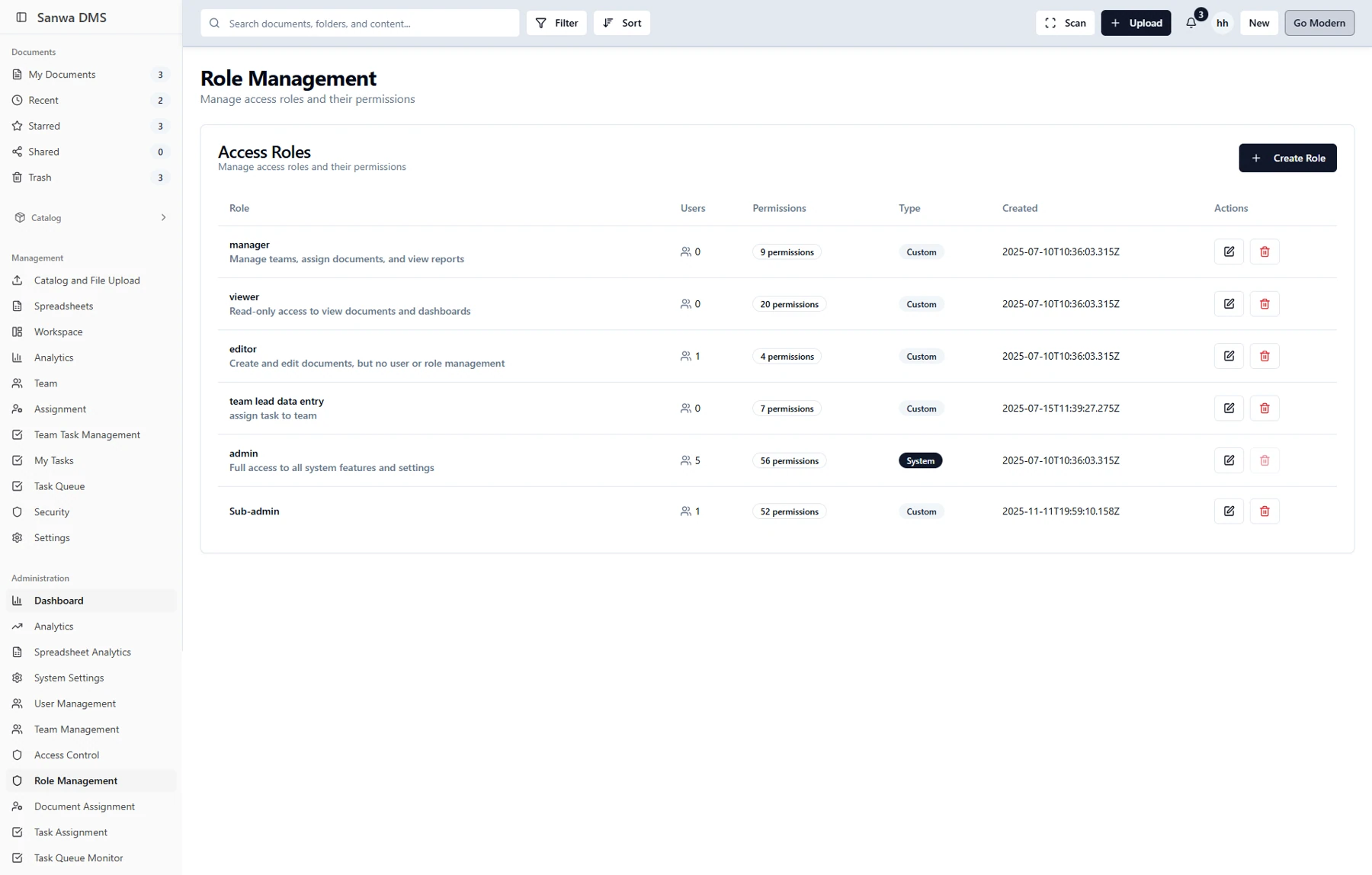Click the team lead data entry role name
Screen dimensions: 1372x875
point(277,401)
